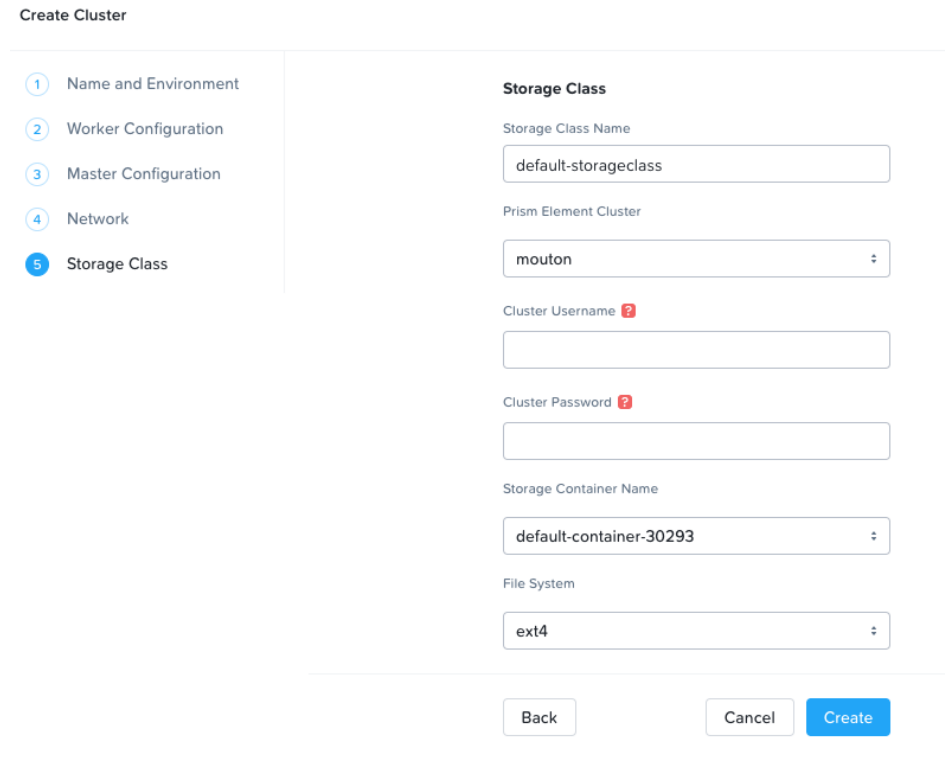Click the Back button

point(539,717)
